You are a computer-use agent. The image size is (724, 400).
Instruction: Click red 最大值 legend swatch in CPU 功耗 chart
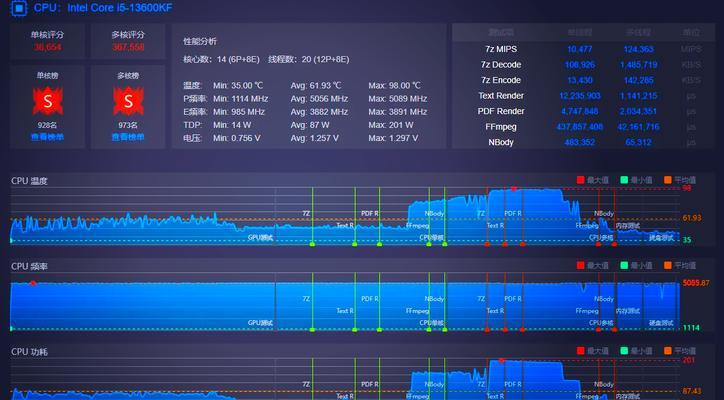(580, 351)
